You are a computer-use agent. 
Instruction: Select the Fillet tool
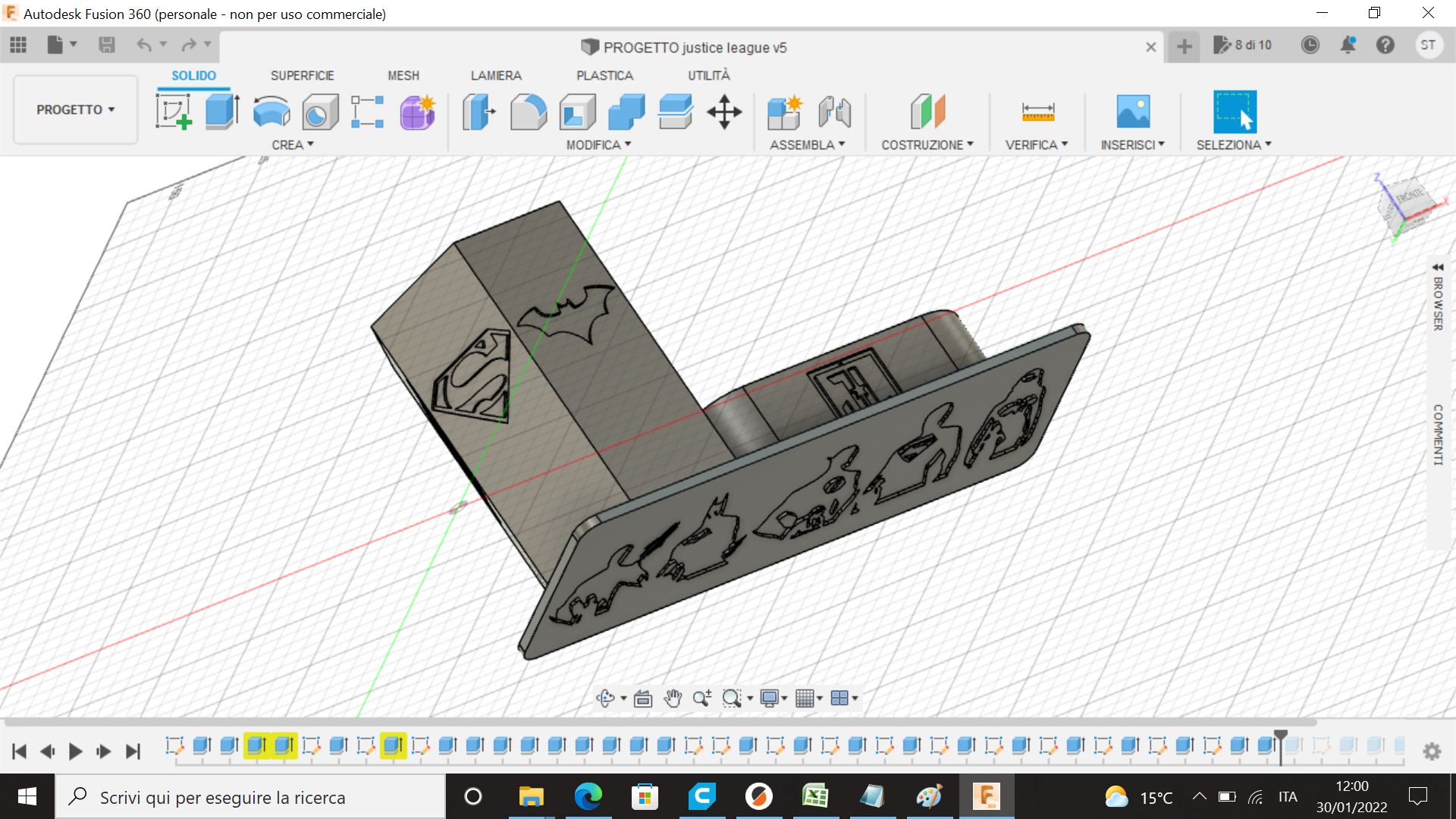tap(529, 111)
